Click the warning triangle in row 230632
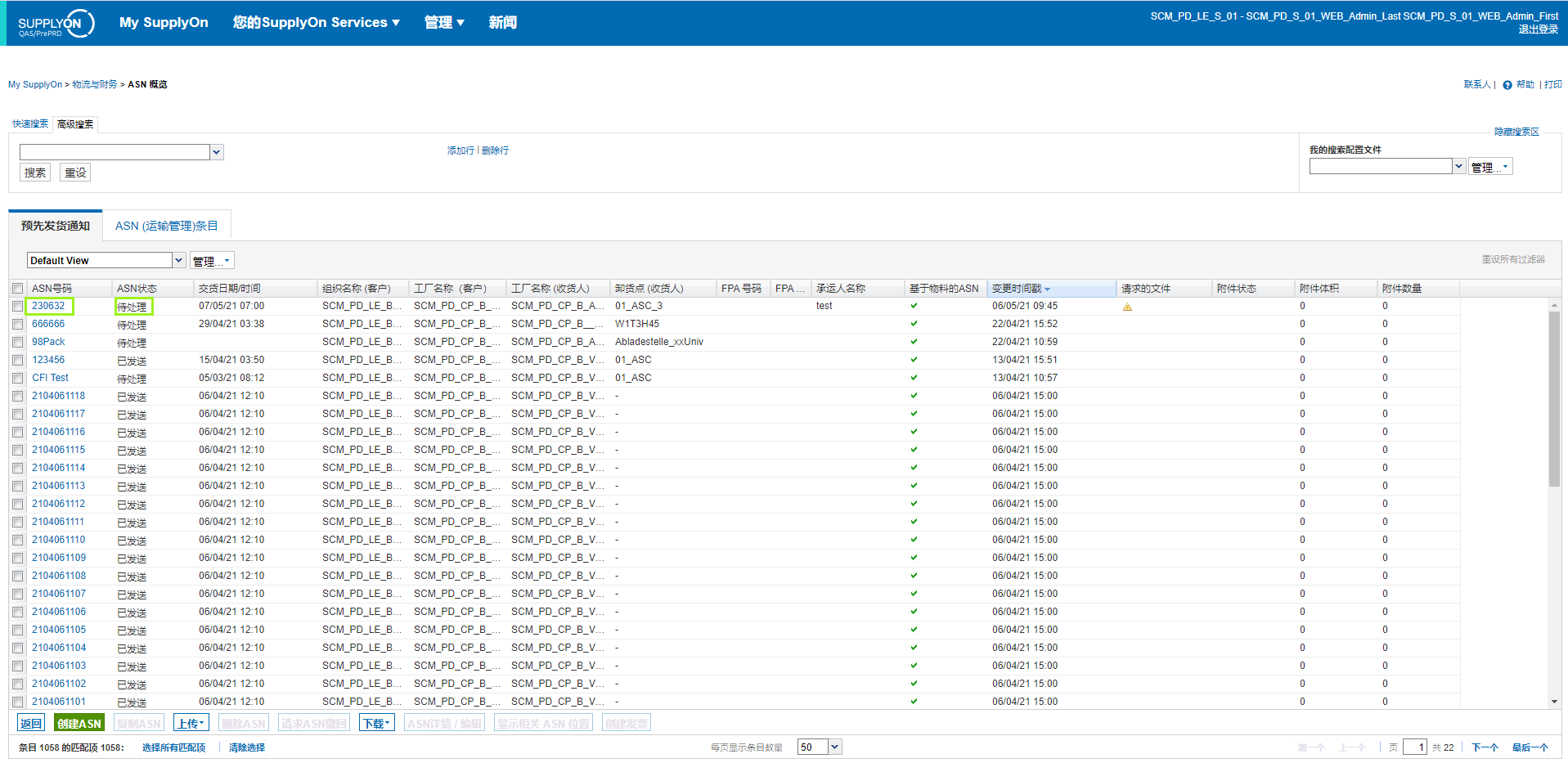This screenshot has height=763, width=1568. click(1127, 307)
